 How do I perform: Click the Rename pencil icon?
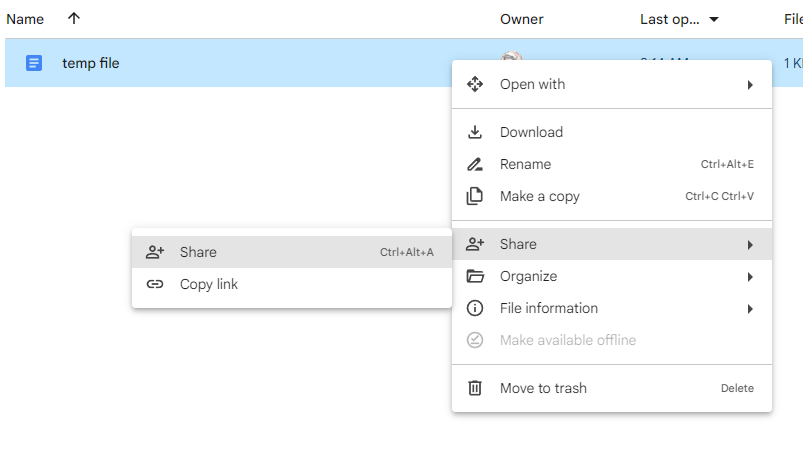pos(476,165)
